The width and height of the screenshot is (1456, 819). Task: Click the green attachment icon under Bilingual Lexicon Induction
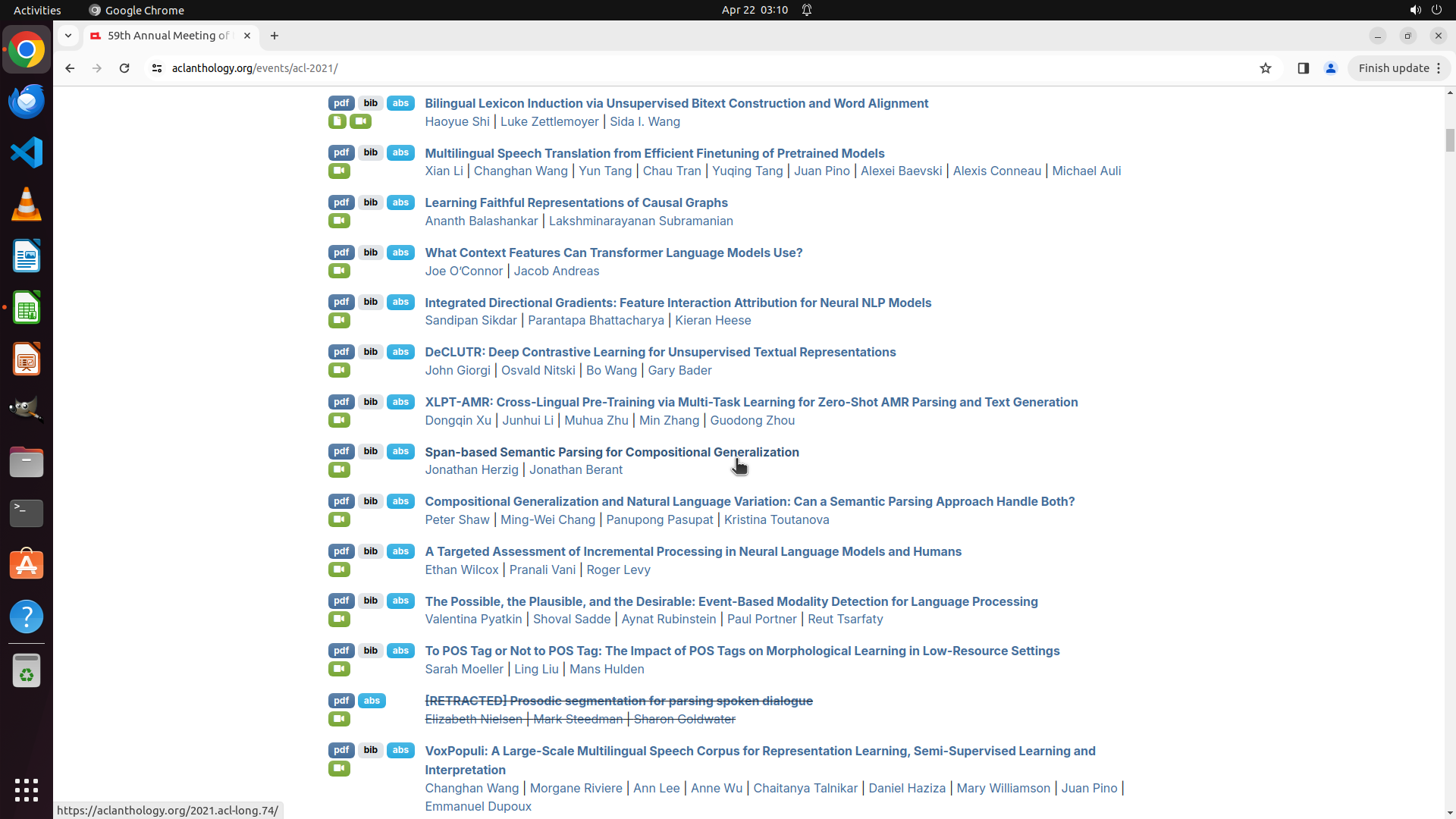[337, 121]
